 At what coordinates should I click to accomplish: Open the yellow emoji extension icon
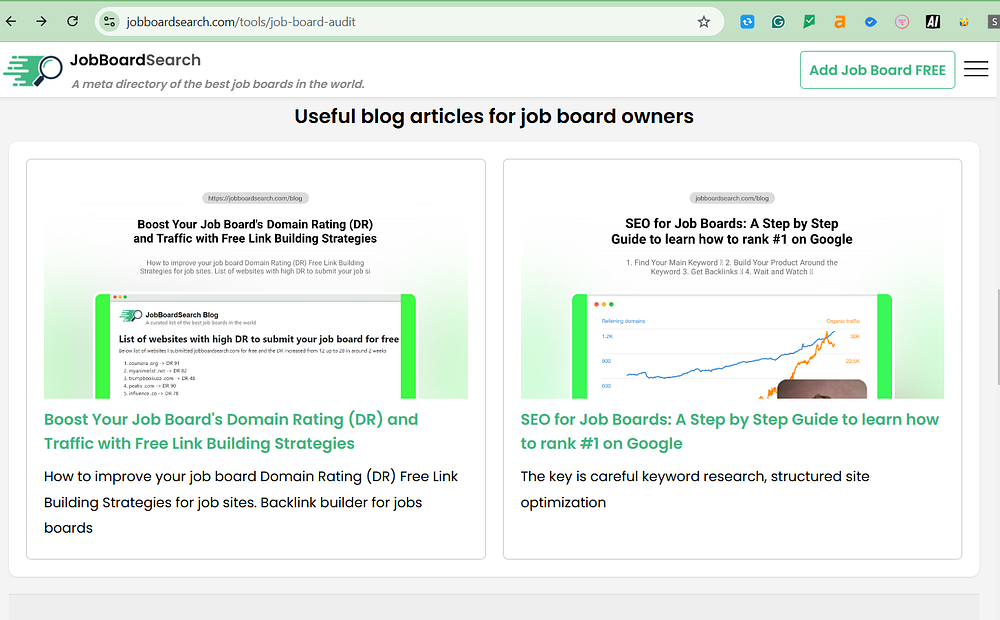tap(964, 22)
